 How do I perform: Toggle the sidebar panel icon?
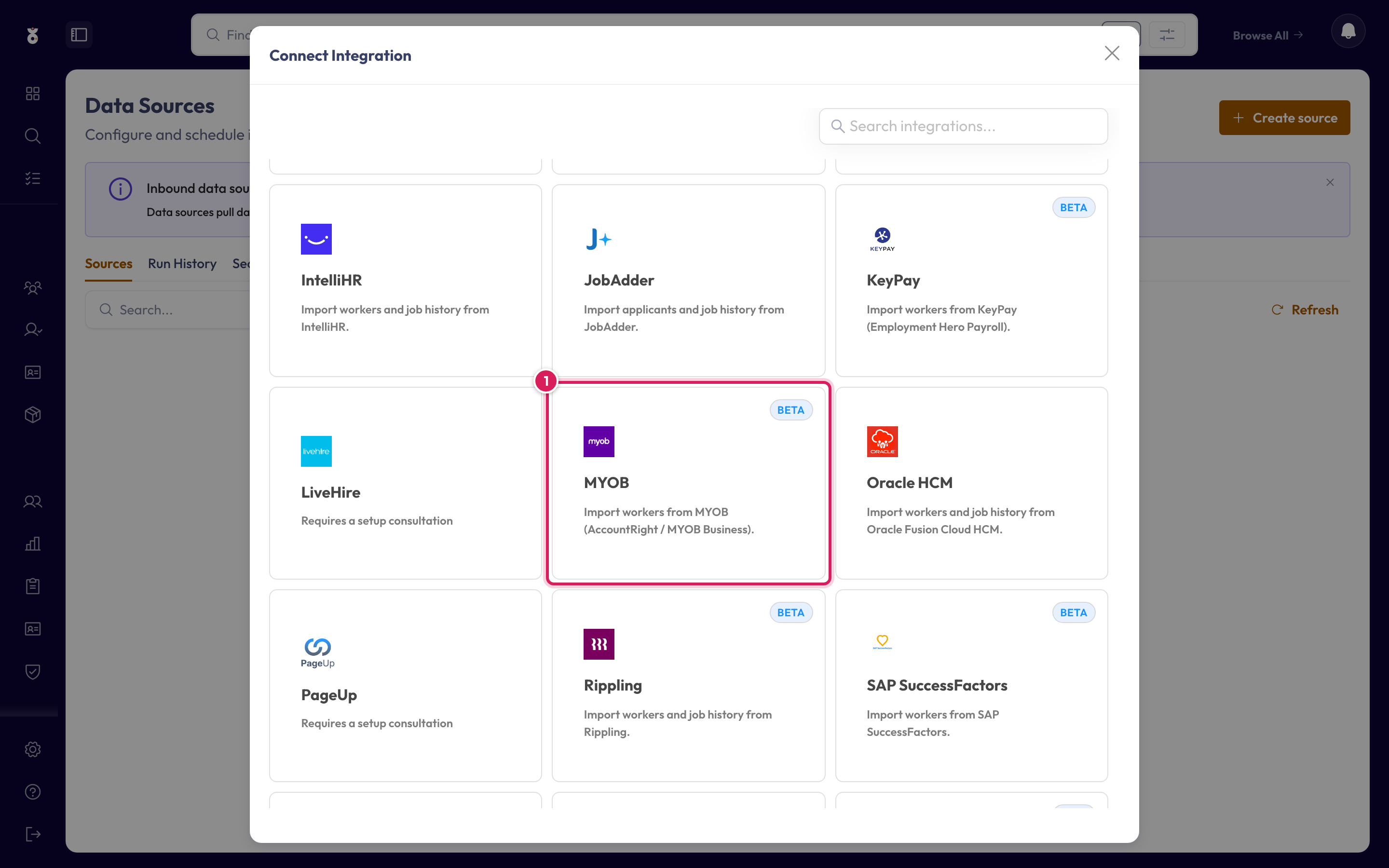pos(79,35)
